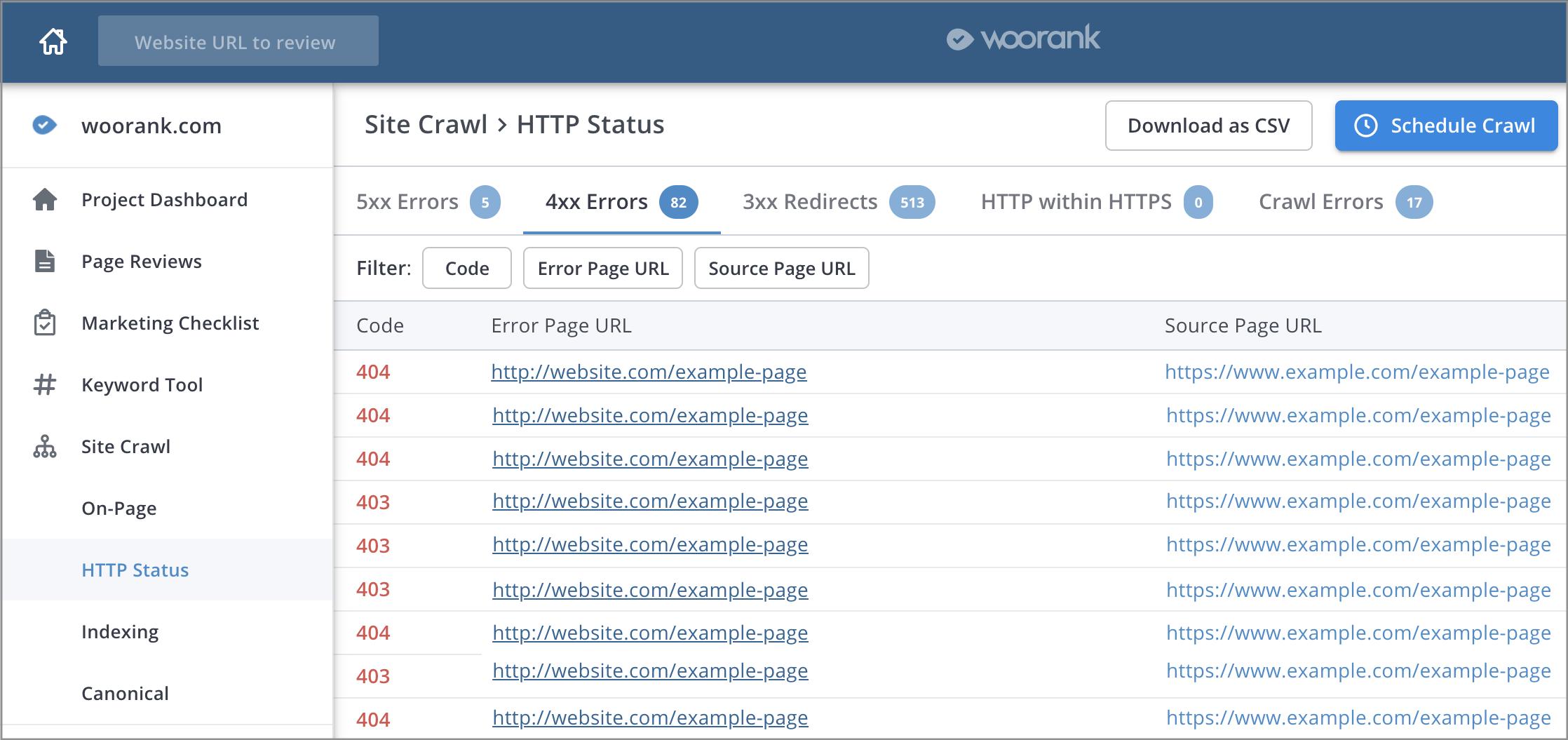Click Site Crawl in the breadcrumb

click(426, 125)
